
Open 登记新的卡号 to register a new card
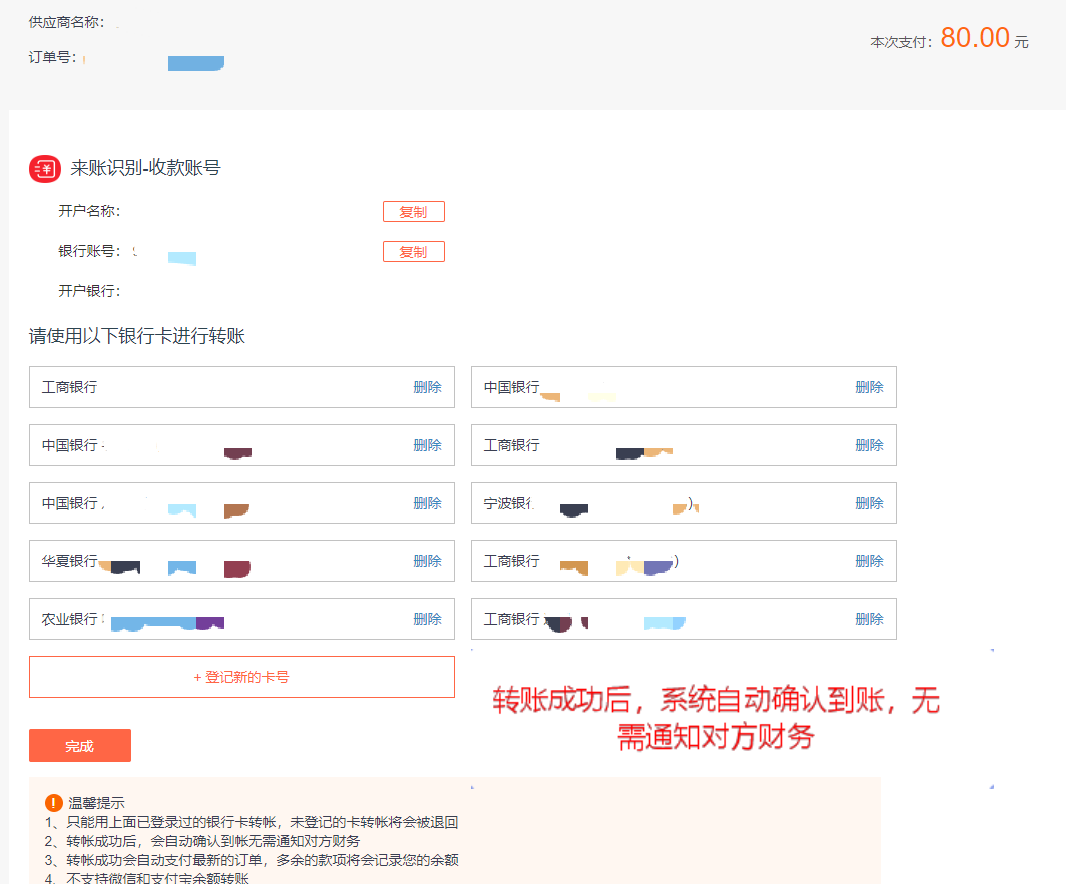tap(241, 677)
